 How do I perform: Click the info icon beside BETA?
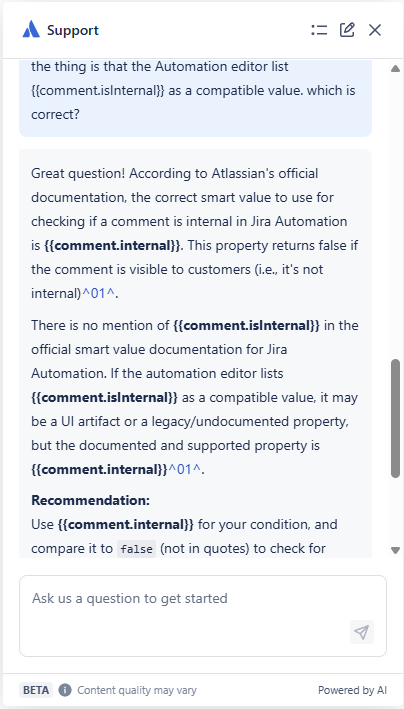(65, 690)
